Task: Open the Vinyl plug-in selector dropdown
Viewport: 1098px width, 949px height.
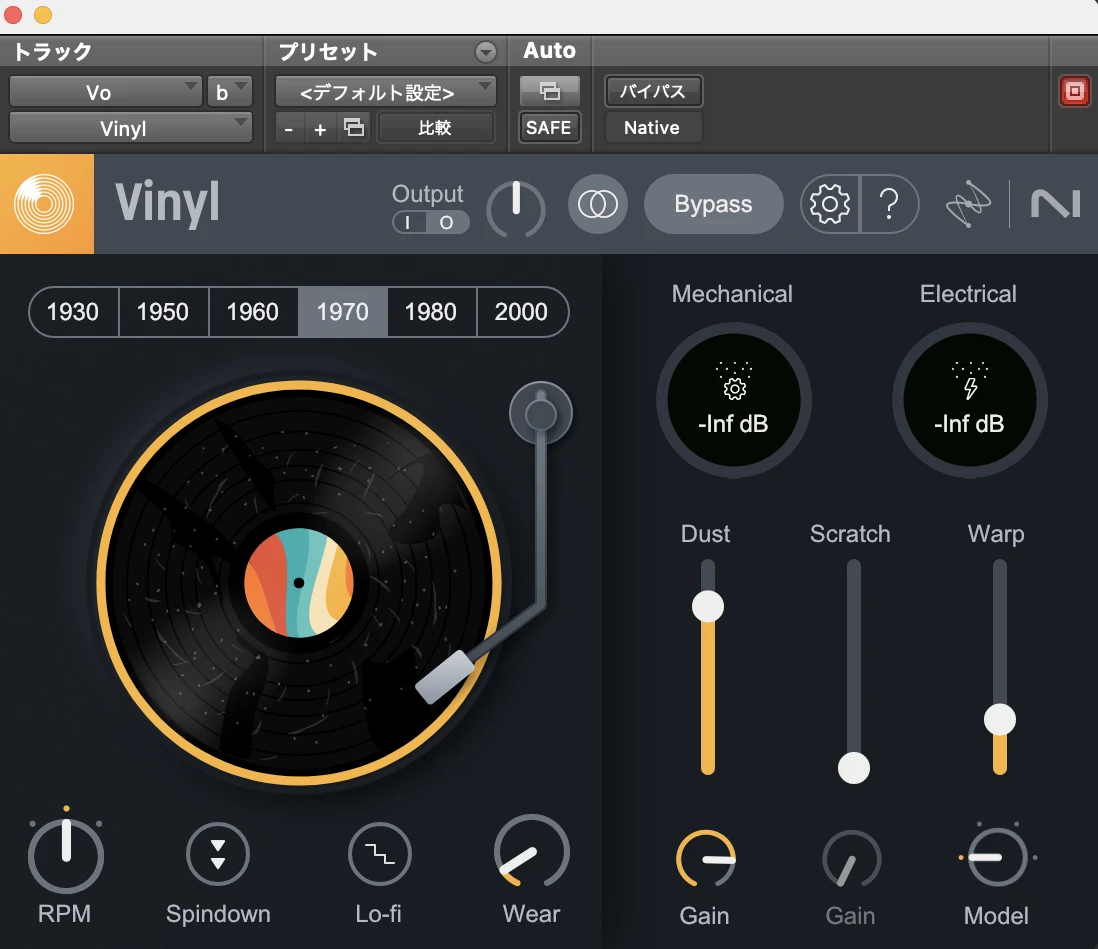Action: tap(130, 128)
